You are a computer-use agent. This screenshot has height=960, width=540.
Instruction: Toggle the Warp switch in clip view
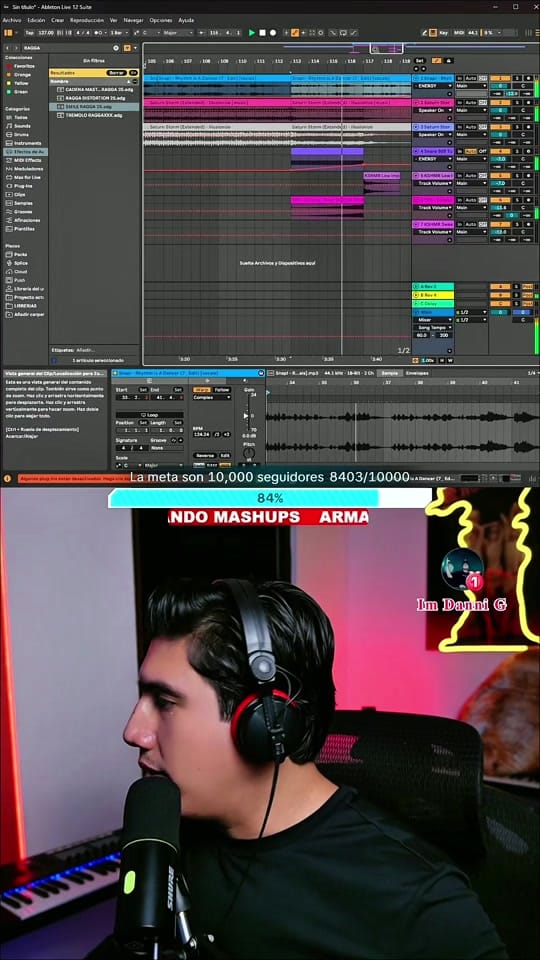point(201,389)
